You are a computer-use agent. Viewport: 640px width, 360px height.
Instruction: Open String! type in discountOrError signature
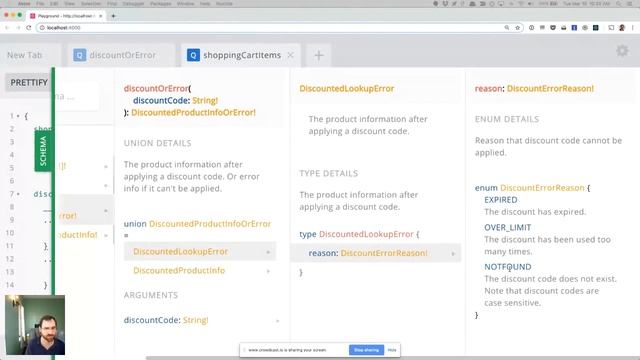205,100
